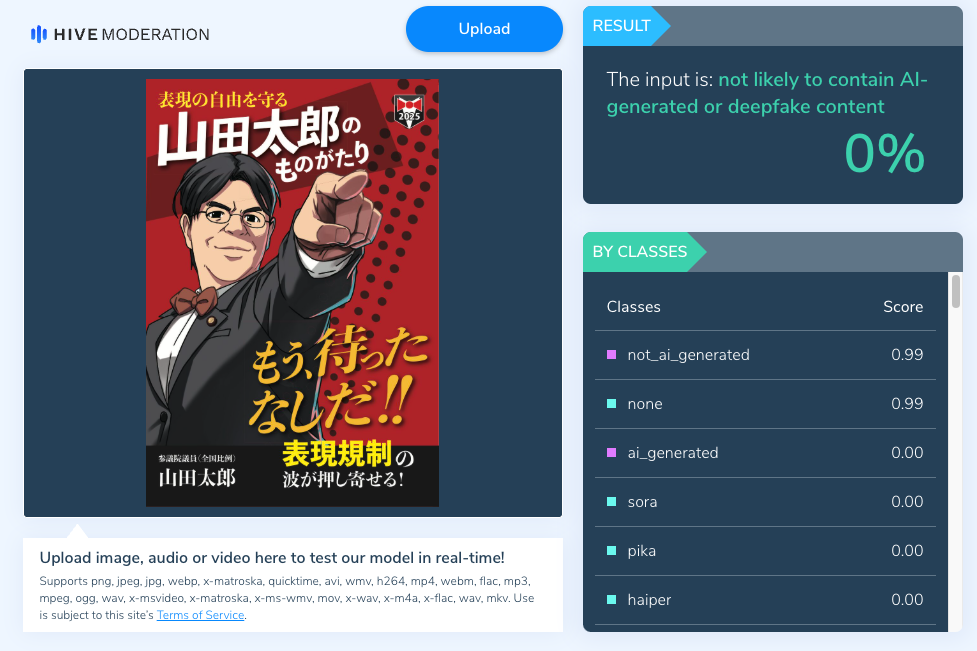Click the purple marker beside ai_generated
Screen dimensions: 977x651
click(611, 453)
